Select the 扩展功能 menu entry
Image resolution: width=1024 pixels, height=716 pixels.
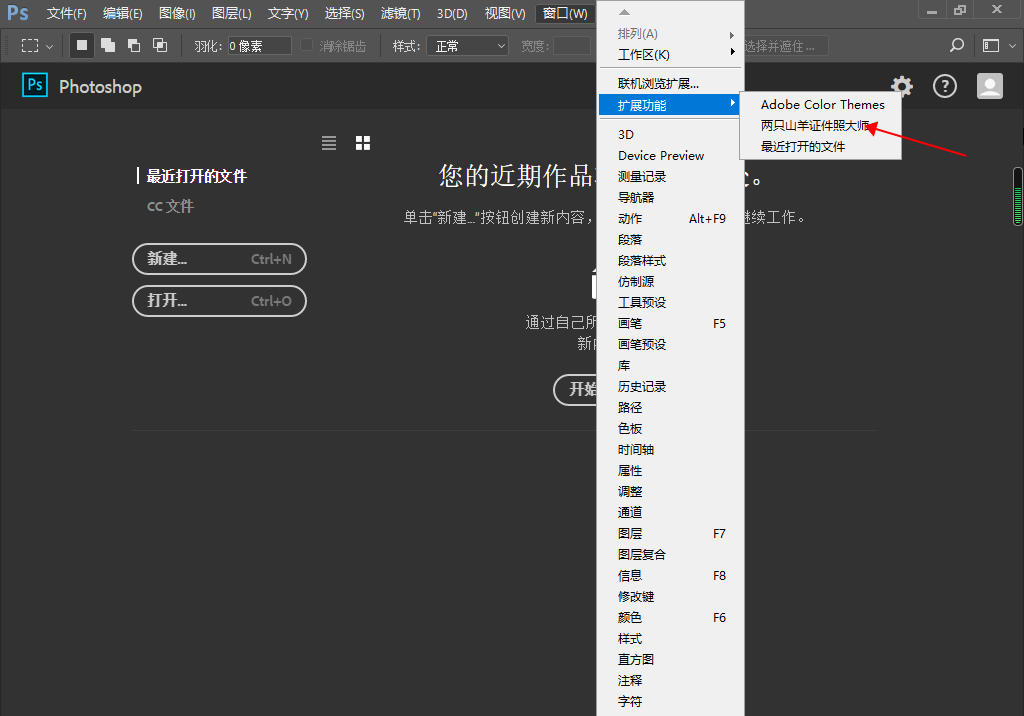point(670,105)
